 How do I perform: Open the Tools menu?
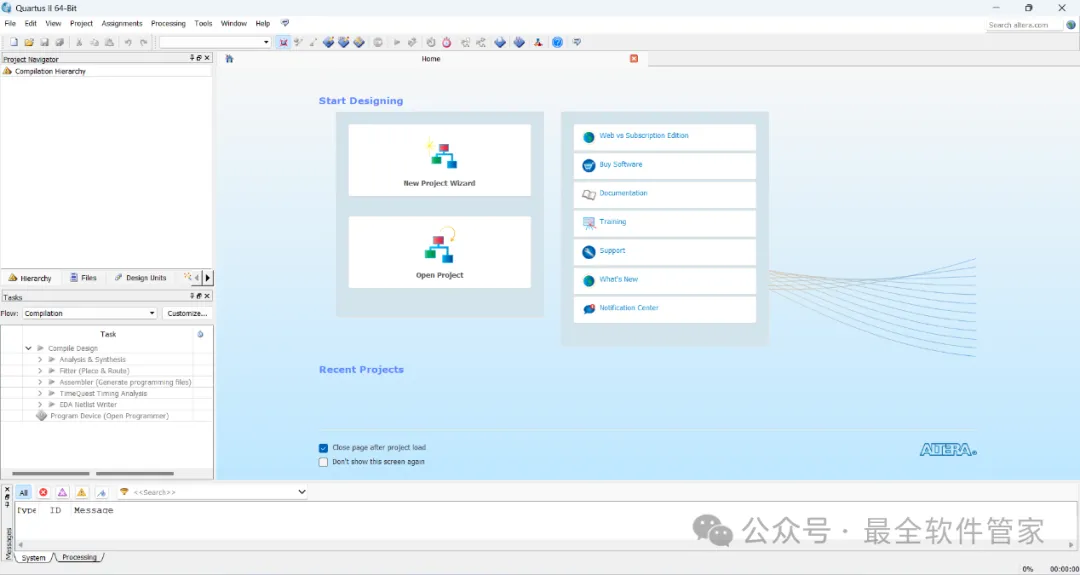tap(203, 23)
